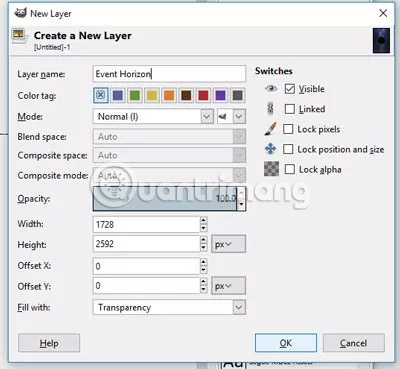Viewport: 400px width, 369px height.
Task: Close the New Layer dialog
Action: 383,13
